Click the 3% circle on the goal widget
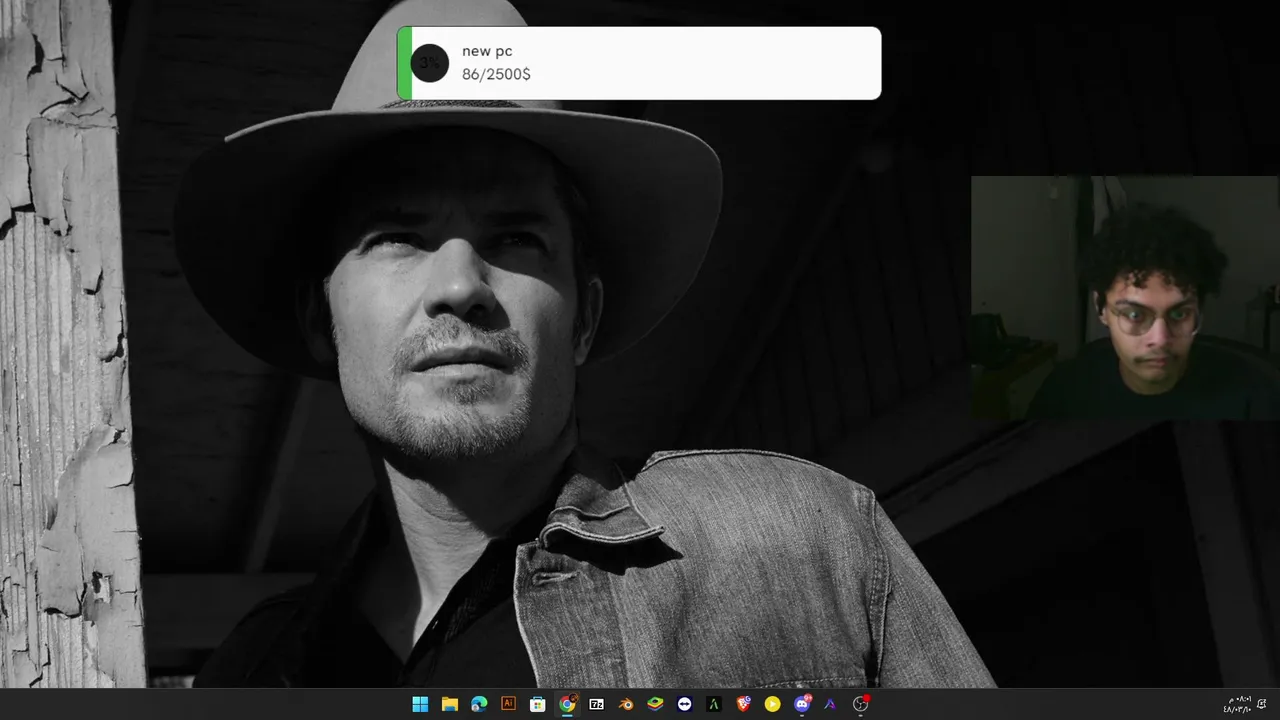Image resolution: width=1280 pixels, height=720 pixels. pos(429,63)
